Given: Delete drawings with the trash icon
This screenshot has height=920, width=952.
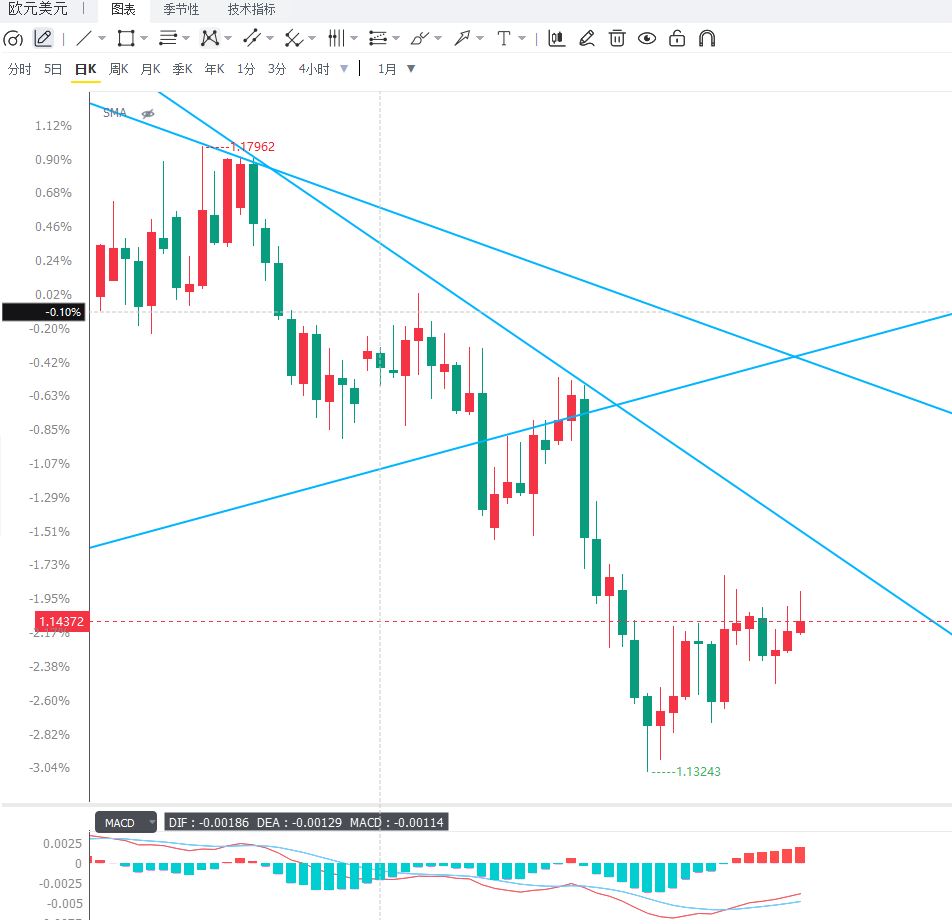Looking at the screenshot, I should click(x=617, y=39).
